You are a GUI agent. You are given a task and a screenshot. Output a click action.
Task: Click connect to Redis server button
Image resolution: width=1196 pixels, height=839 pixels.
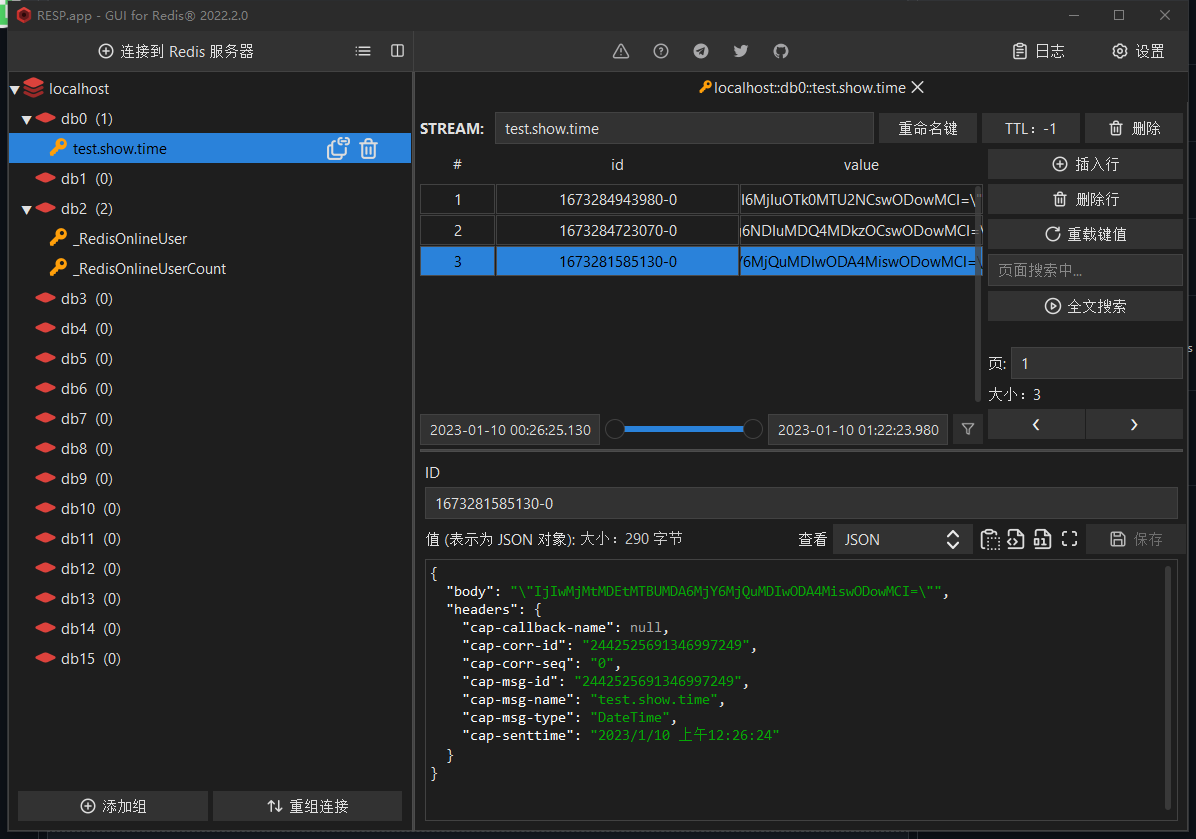[176, 51]
